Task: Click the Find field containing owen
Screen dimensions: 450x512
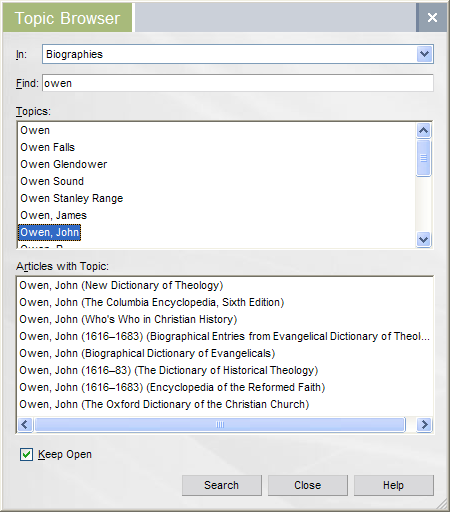Action: click(x=238, y=83)
